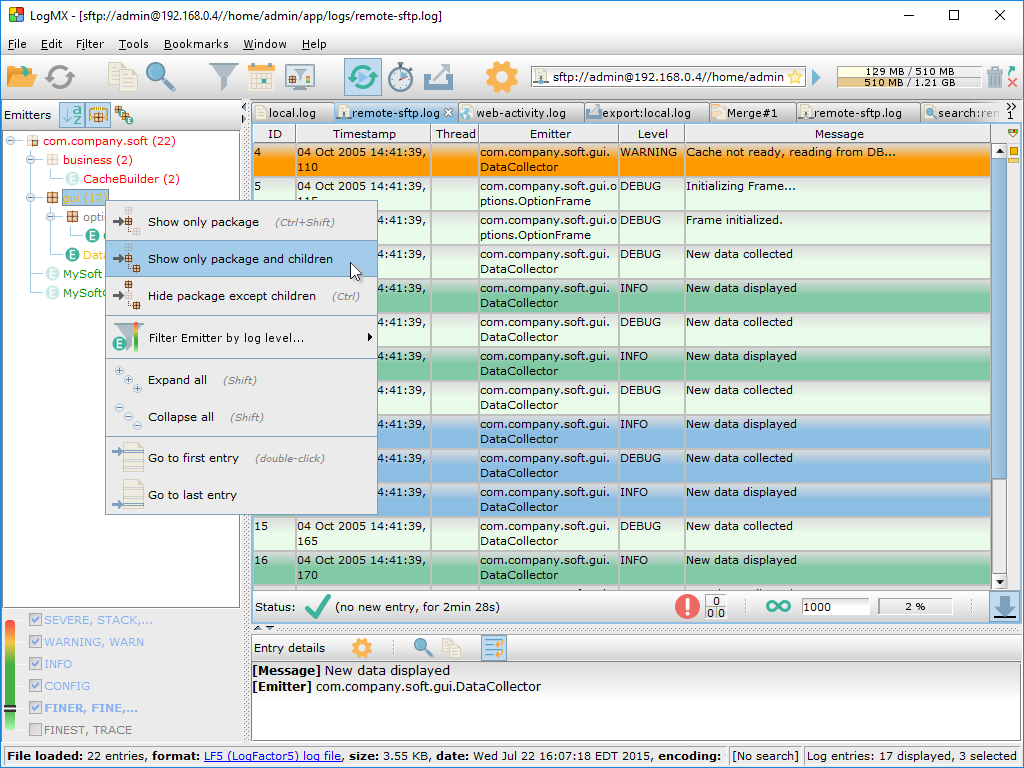Sort by the Level column header
This screenshot has width=1024, height=768.
click(652, 134)
